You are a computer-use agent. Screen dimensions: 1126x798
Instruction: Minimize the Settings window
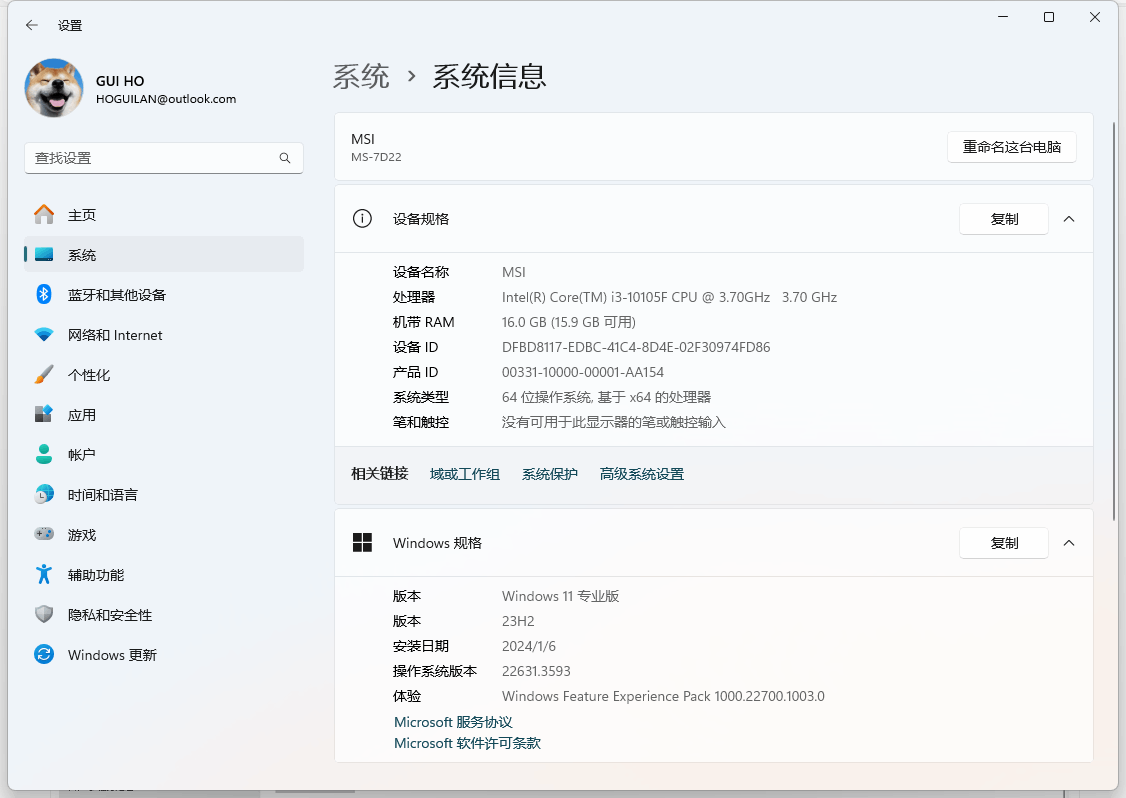click(x=1003, y=17)
